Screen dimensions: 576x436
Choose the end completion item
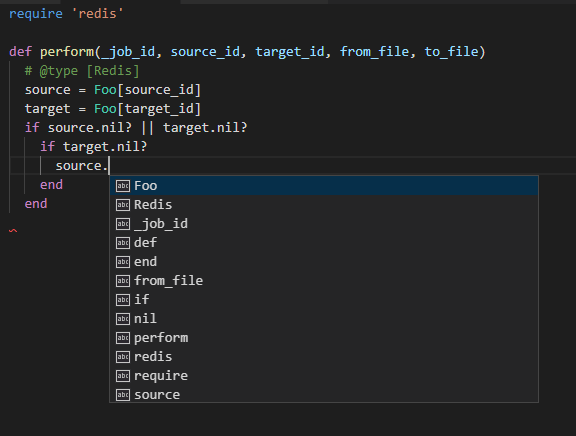[x=324, y=262]
